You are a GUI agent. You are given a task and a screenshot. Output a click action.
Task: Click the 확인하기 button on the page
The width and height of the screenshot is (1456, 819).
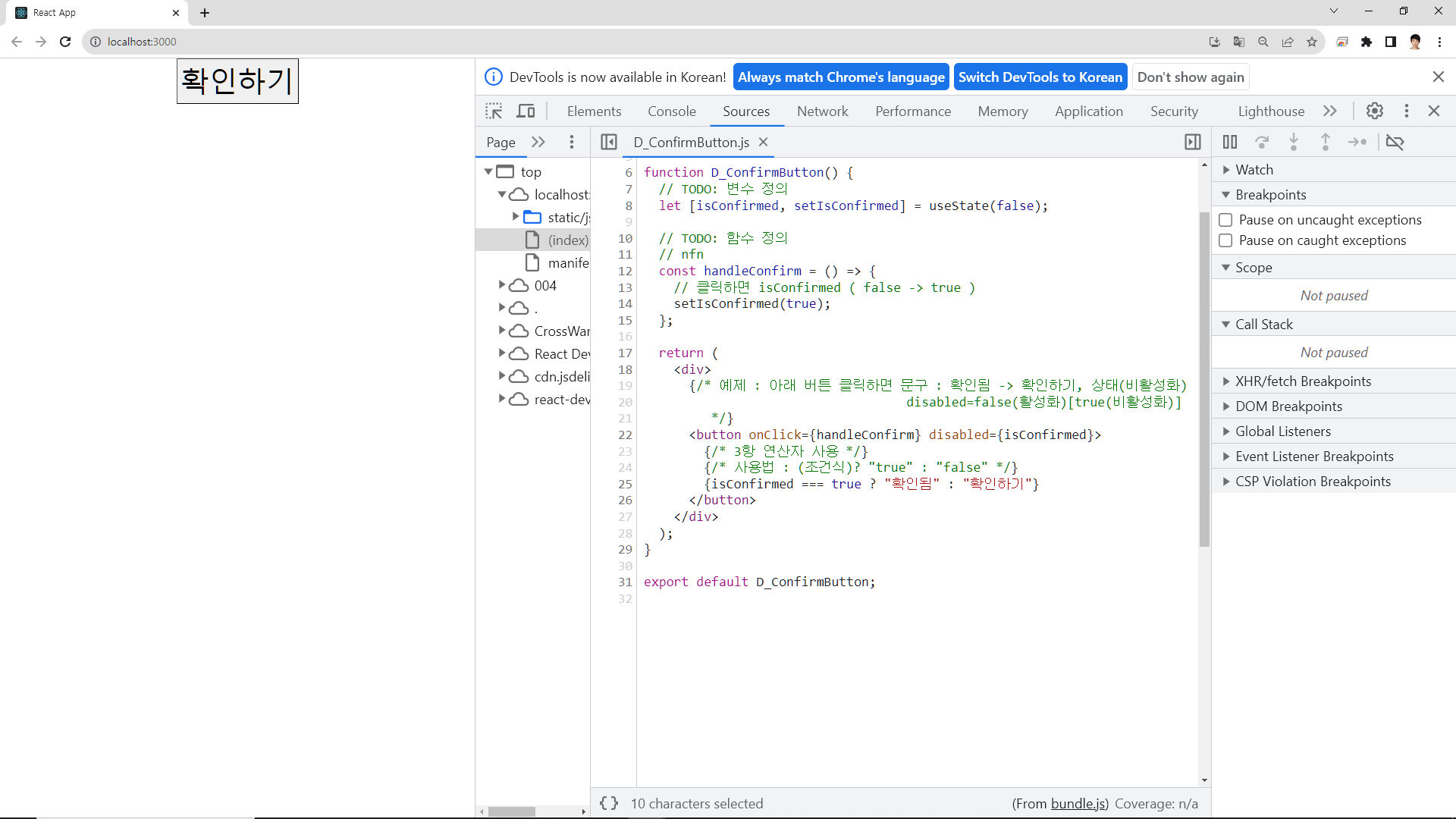click(x=237, y=81)
